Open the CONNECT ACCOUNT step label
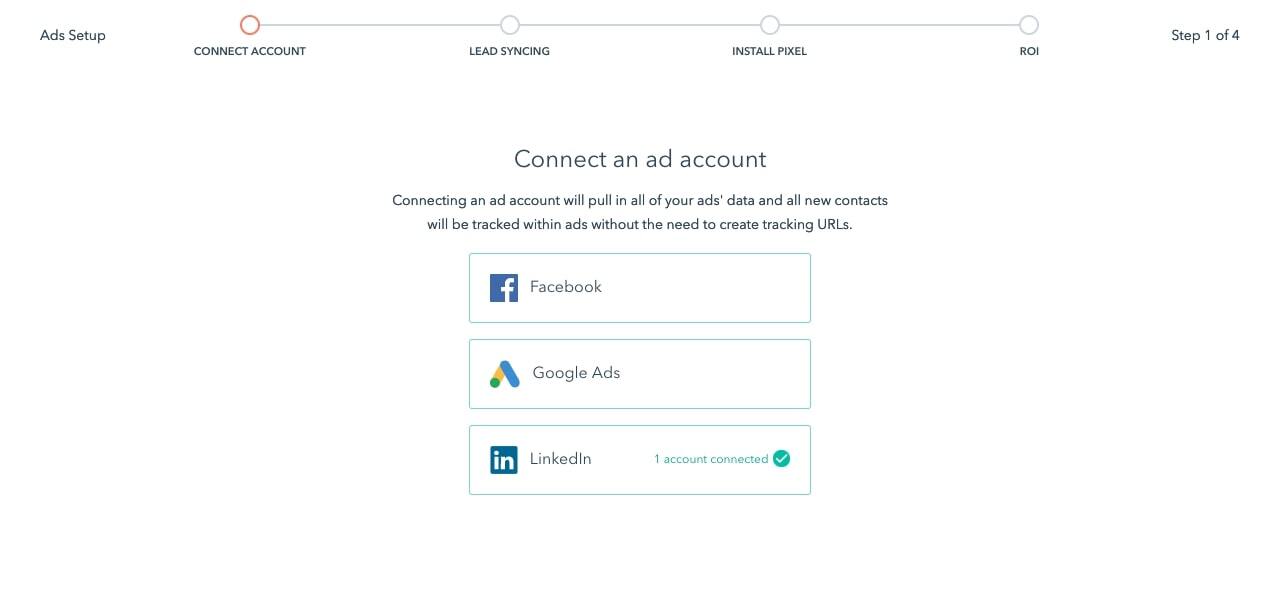Screen dimensions: 1265x602 (250, 51)
